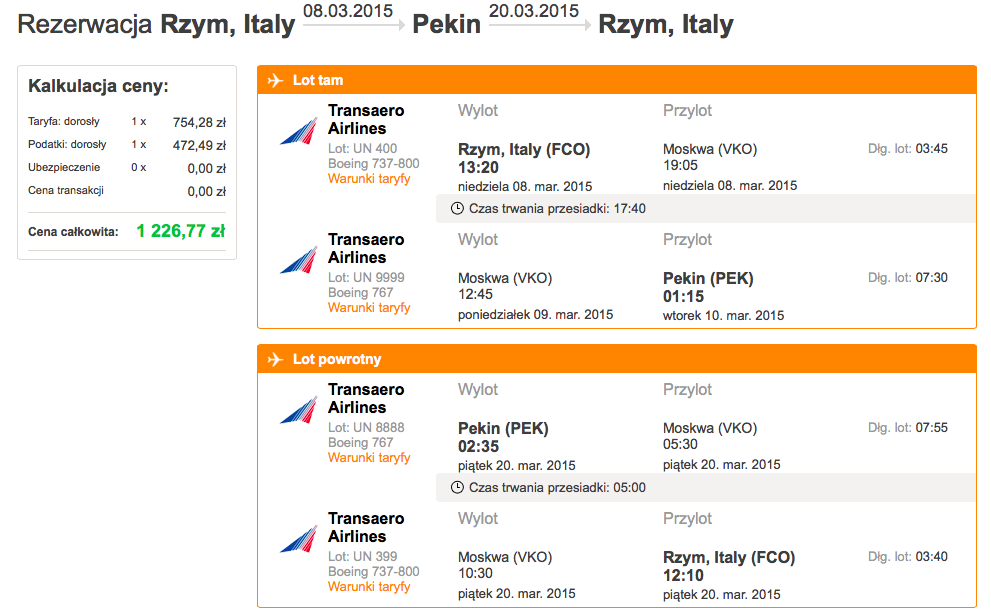This screenshot has height=614, width=991.
Task: Open Warunki taryfy for flight UN 8888
Action: click(369, 458)
